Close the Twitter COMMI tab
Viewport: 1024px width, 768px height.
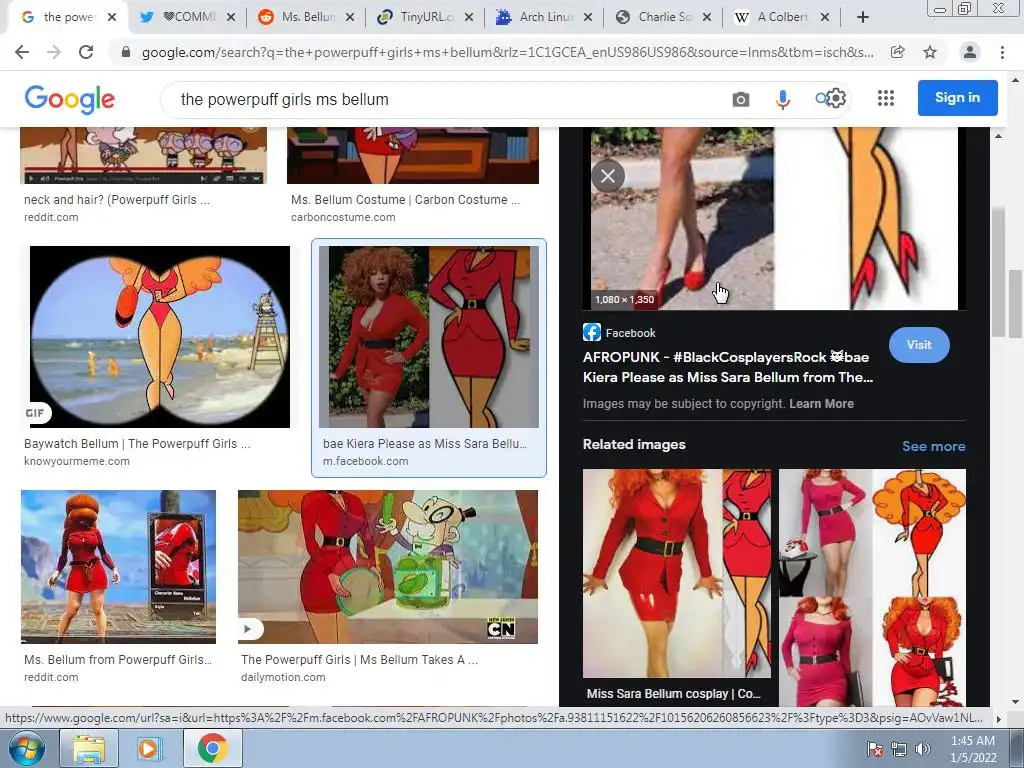pyautogui.click(x=231, y=18)
